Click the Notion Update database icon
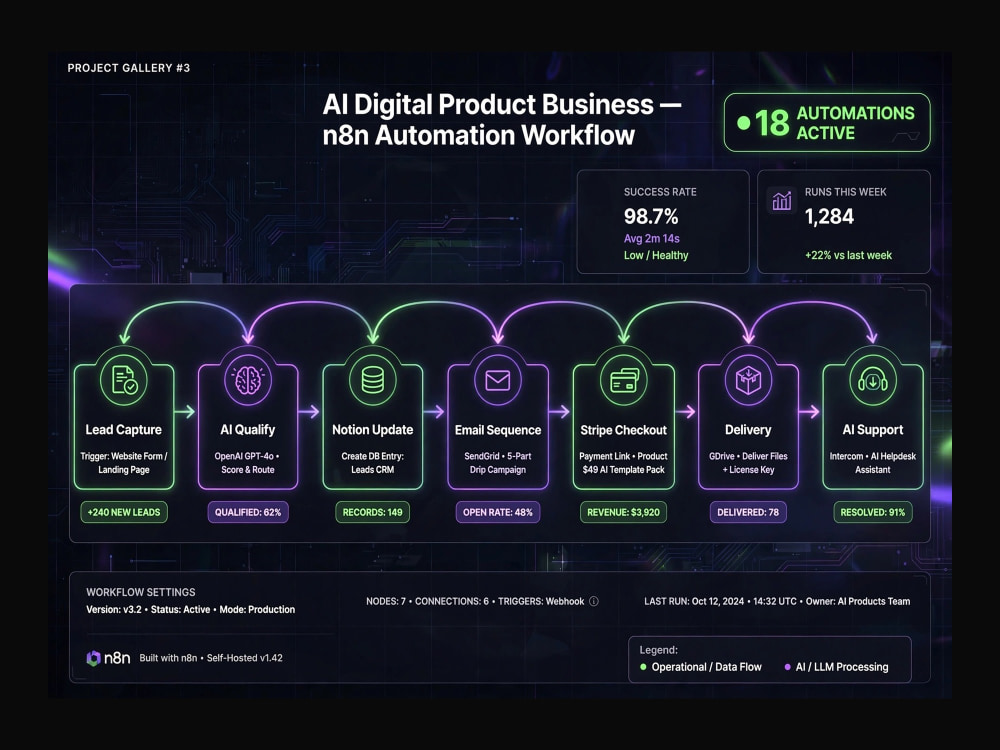Image resolution: width=1000 pixels, height=750 pixels. (x=372, y=380)
